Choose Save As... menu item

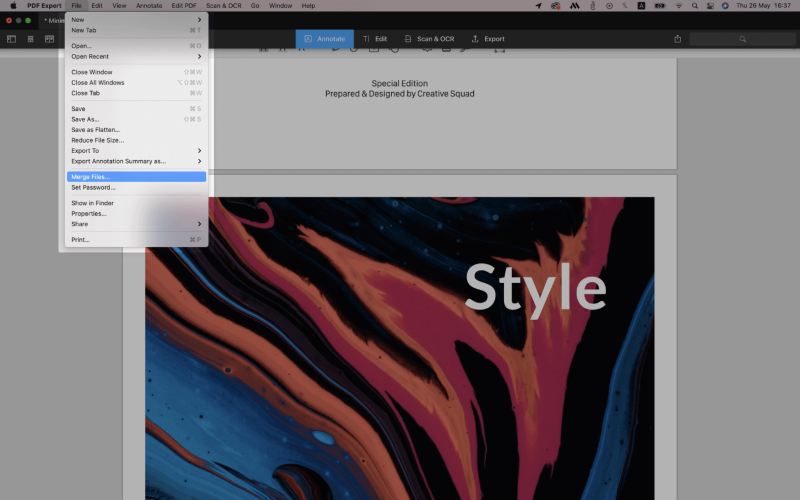[136, 119]
